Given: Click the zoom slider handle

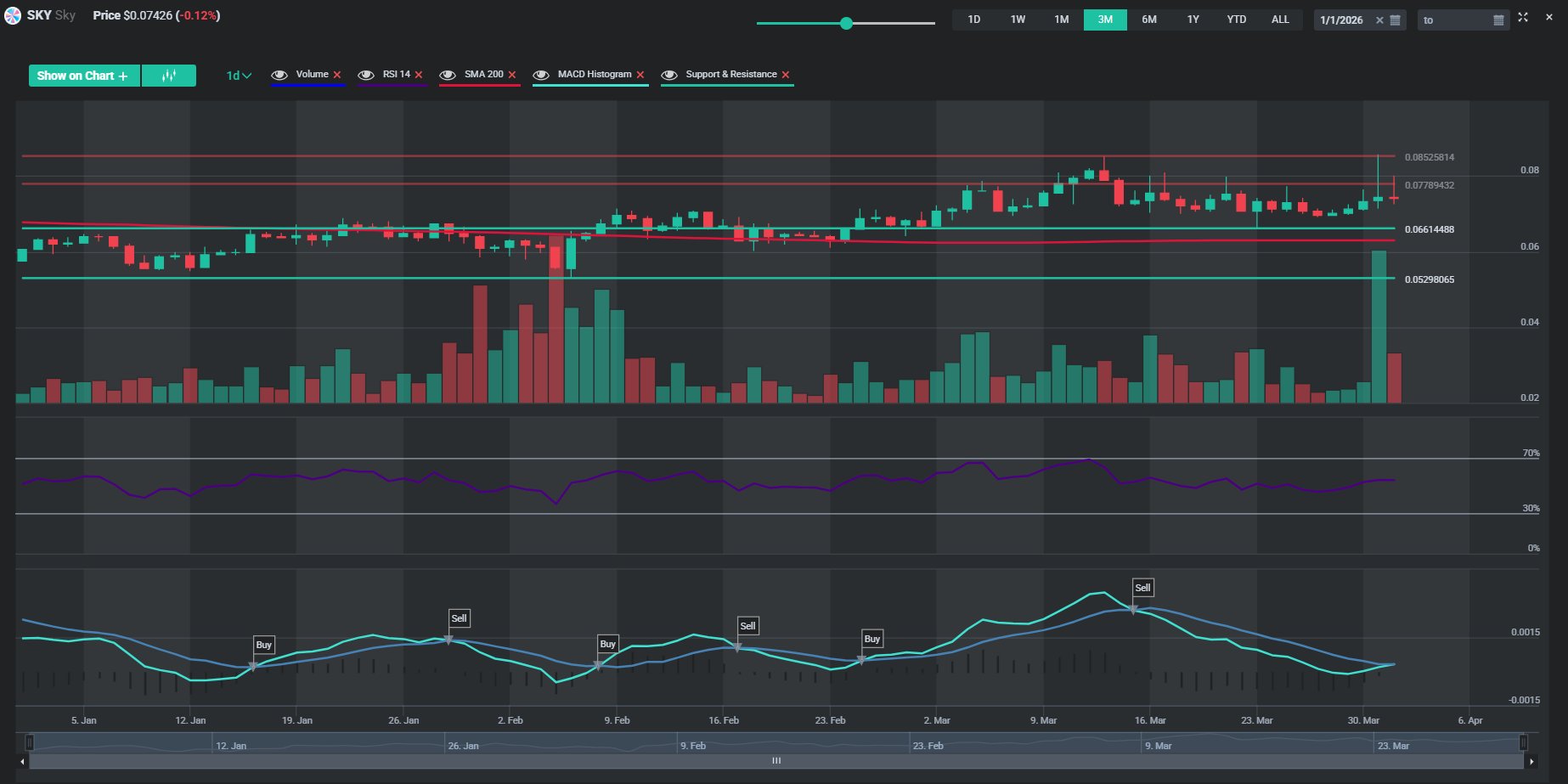Looking at the screenshot, I should 846,23.
